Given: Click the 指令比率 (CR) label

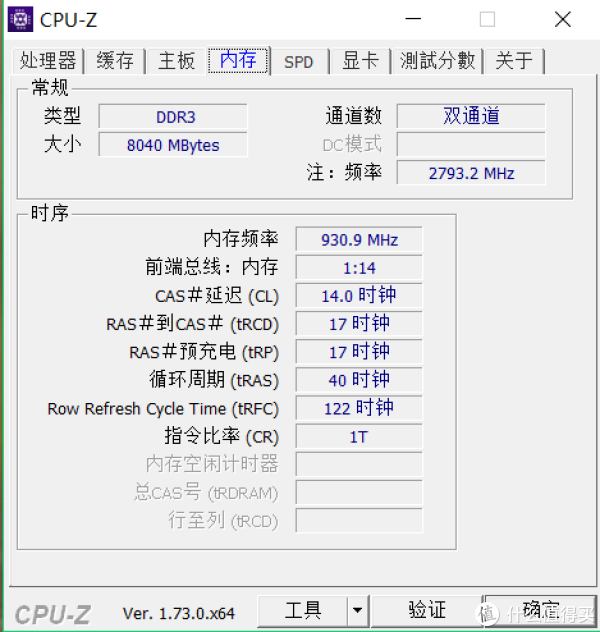Looking at the screenshot, I should point(222,437).
